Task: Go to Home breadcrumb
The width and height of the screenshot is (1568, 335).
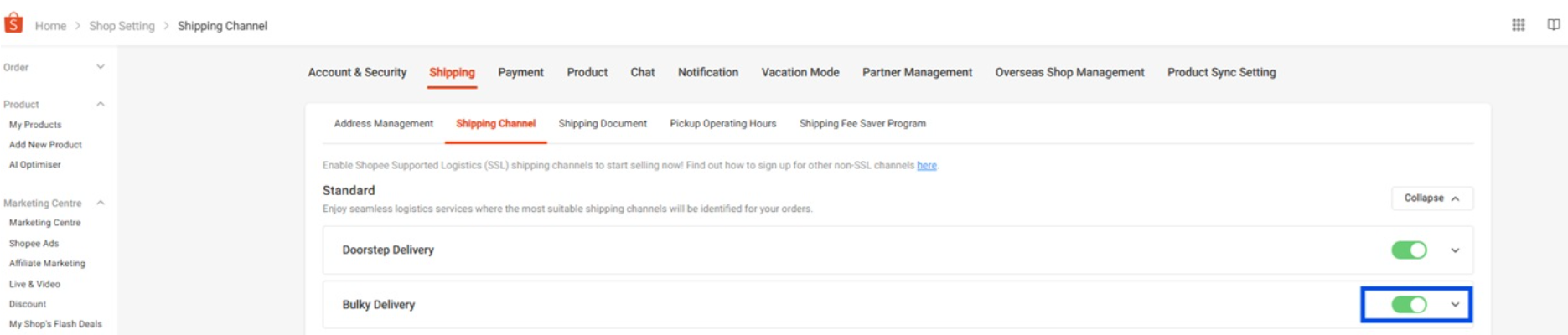Action: [x=50, y=26]
